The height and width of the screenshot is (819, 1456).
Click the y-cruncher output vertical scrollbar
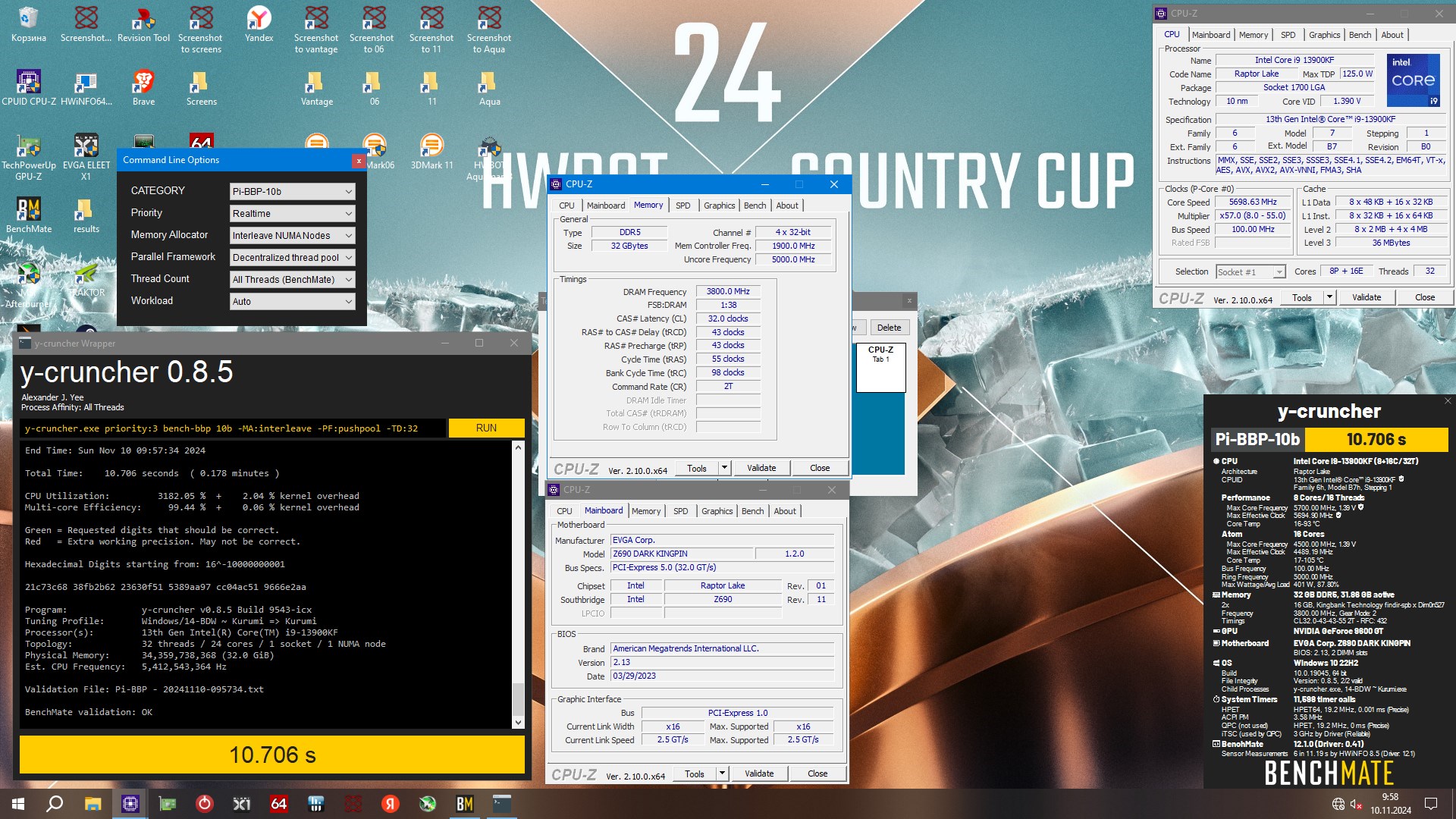coord(518,585)
